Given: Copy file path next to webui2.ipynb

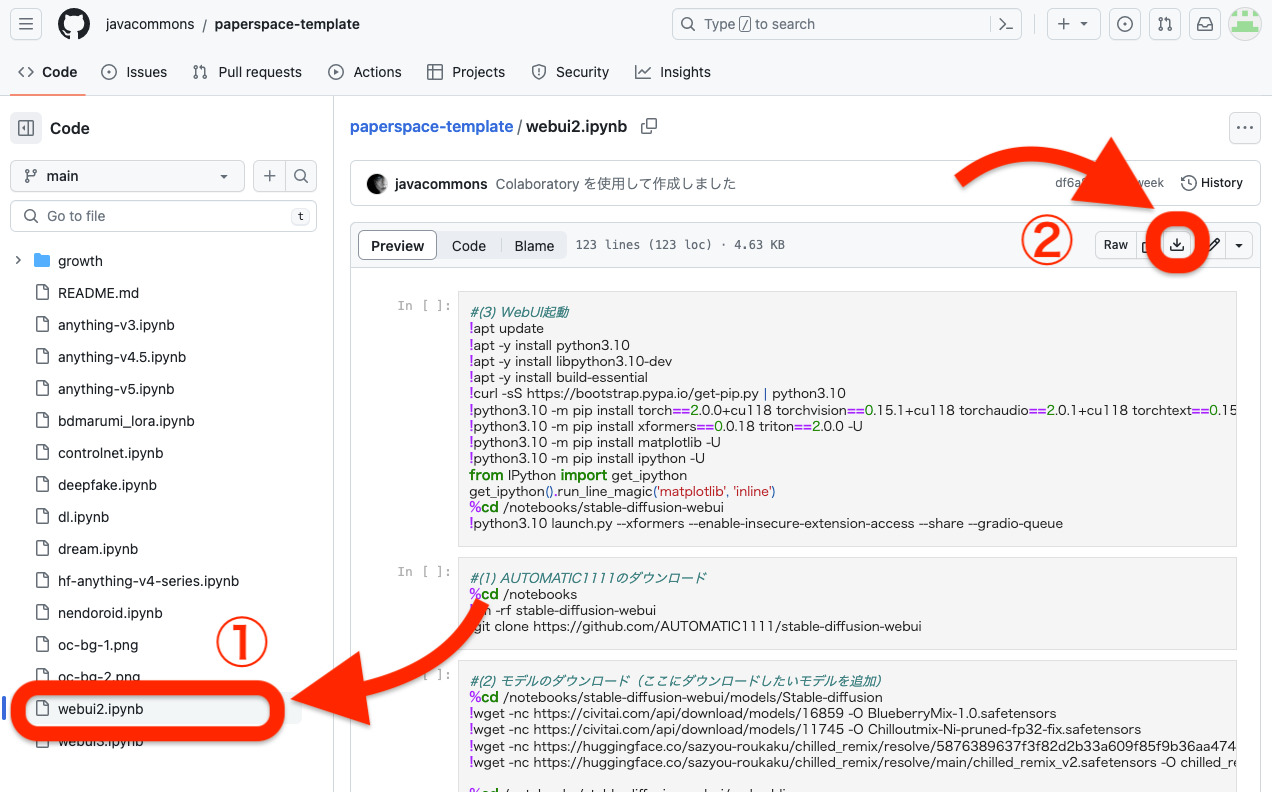Looking at the screenshot, I should (649, 126).
